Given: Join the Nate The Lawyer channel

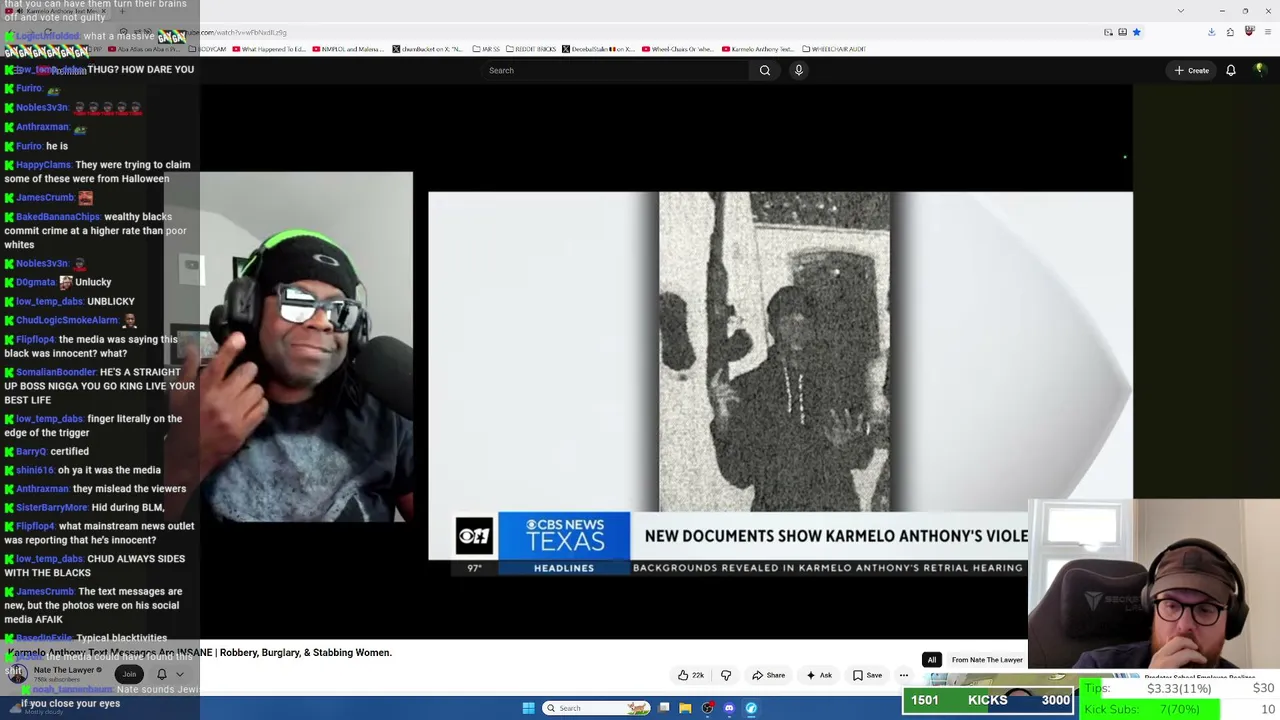Looking at the screenshot, I should coord(129,674).
